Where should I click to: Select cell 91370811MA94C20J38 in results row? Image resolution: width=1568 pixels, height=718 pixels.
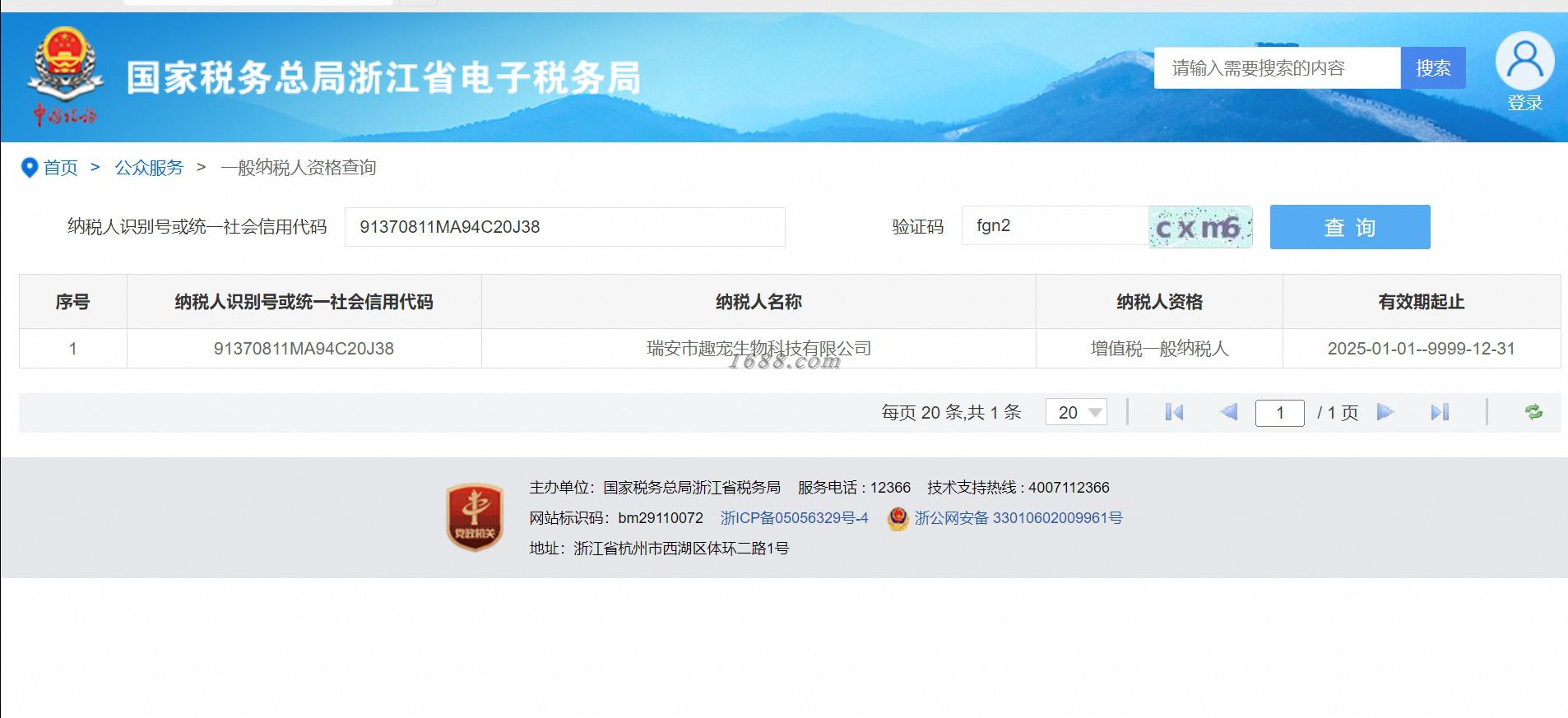(304, 349)
